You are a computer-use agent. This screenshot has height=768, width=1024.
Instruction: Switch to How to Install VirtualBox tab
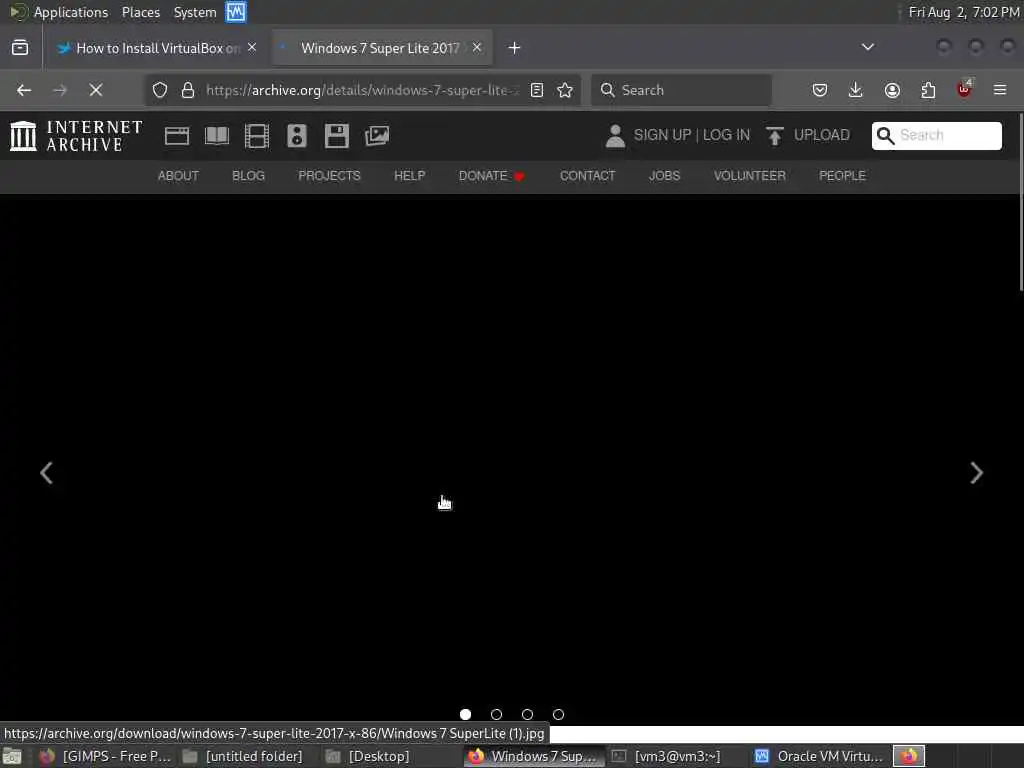(x=157, y=48)
